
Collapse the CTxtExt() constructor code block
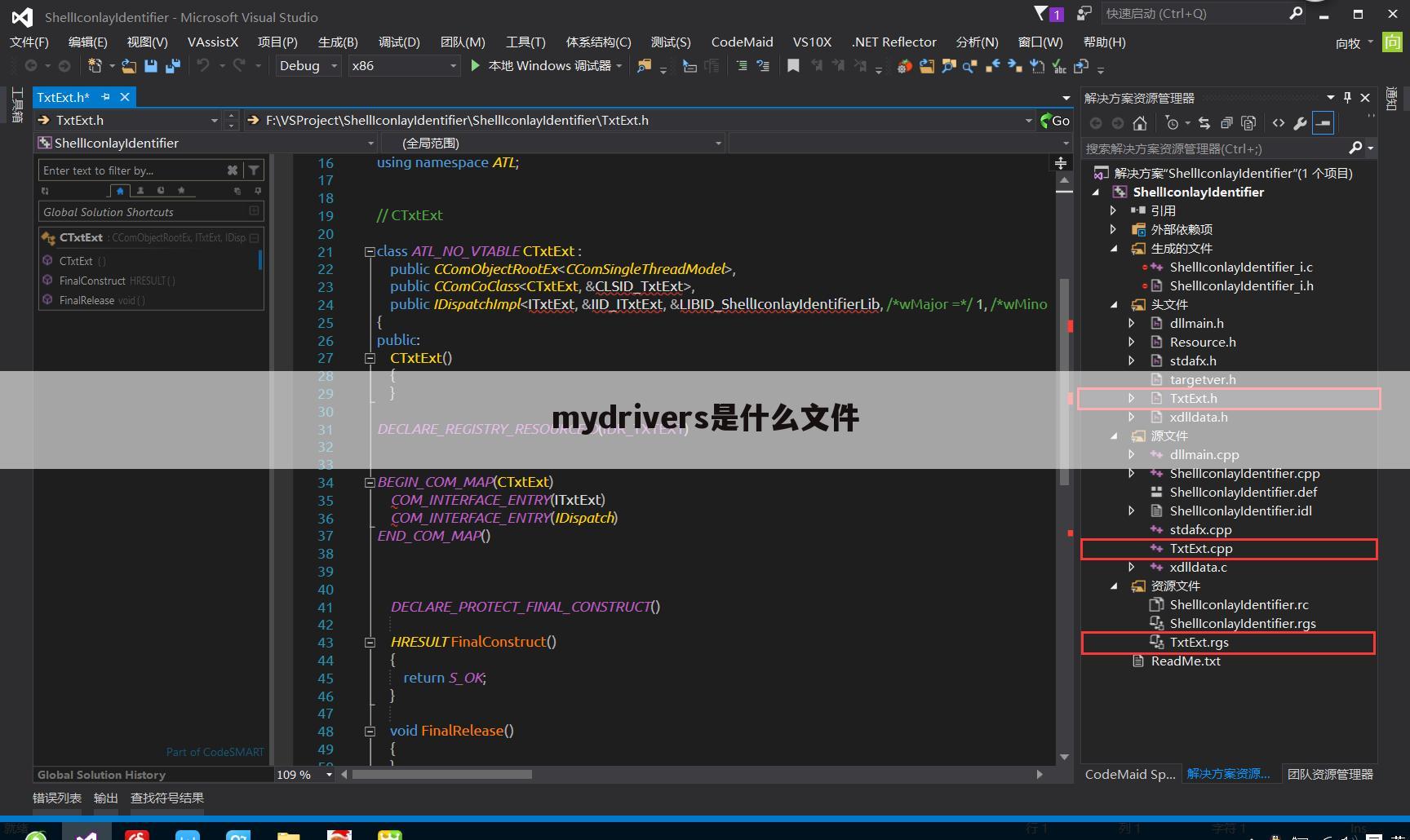(x=370, y=358)
